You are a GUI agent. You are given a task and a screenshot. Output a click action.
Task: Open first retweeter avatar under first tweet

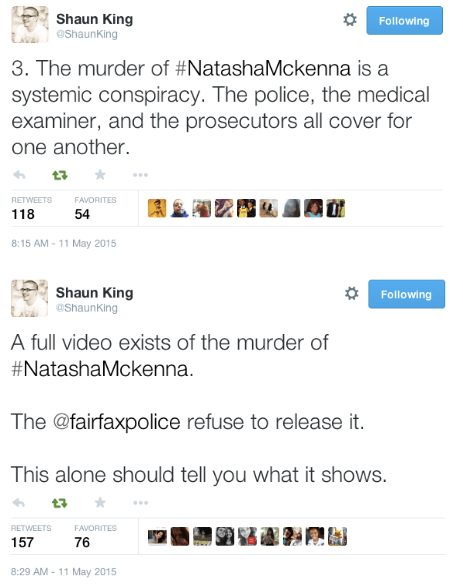tap(157, 208)
